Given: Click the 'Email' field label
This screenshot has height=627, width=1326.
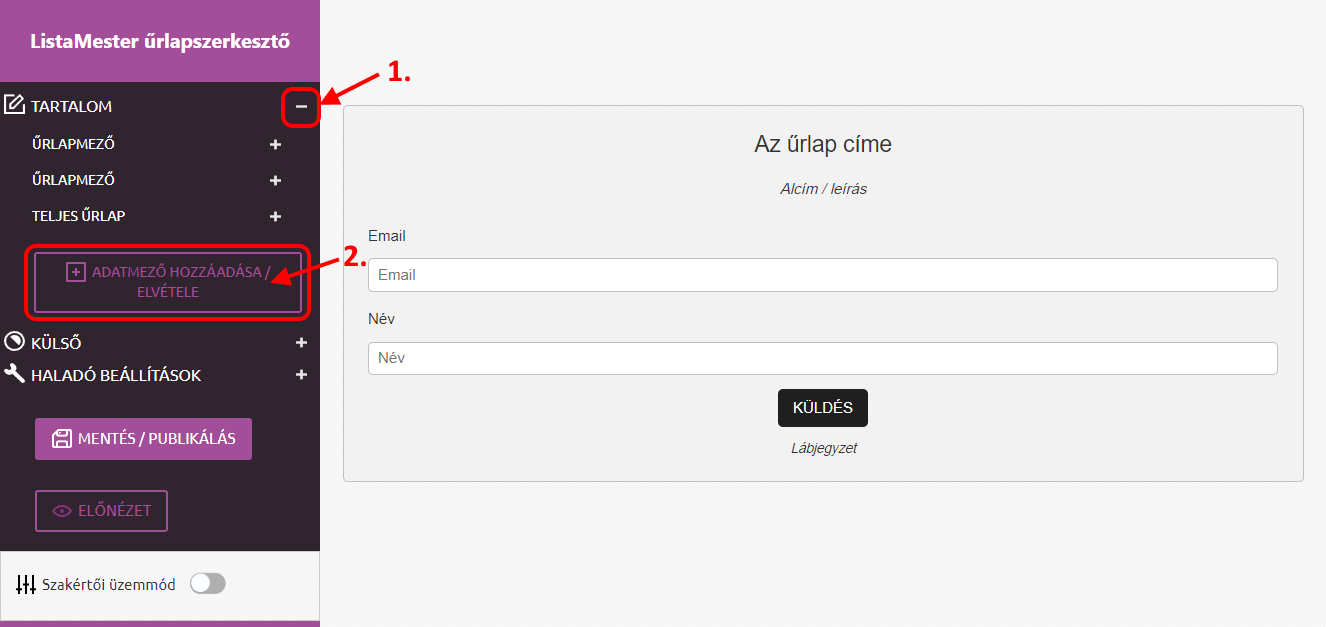Looking at the screenshot, I should (387, 236).
